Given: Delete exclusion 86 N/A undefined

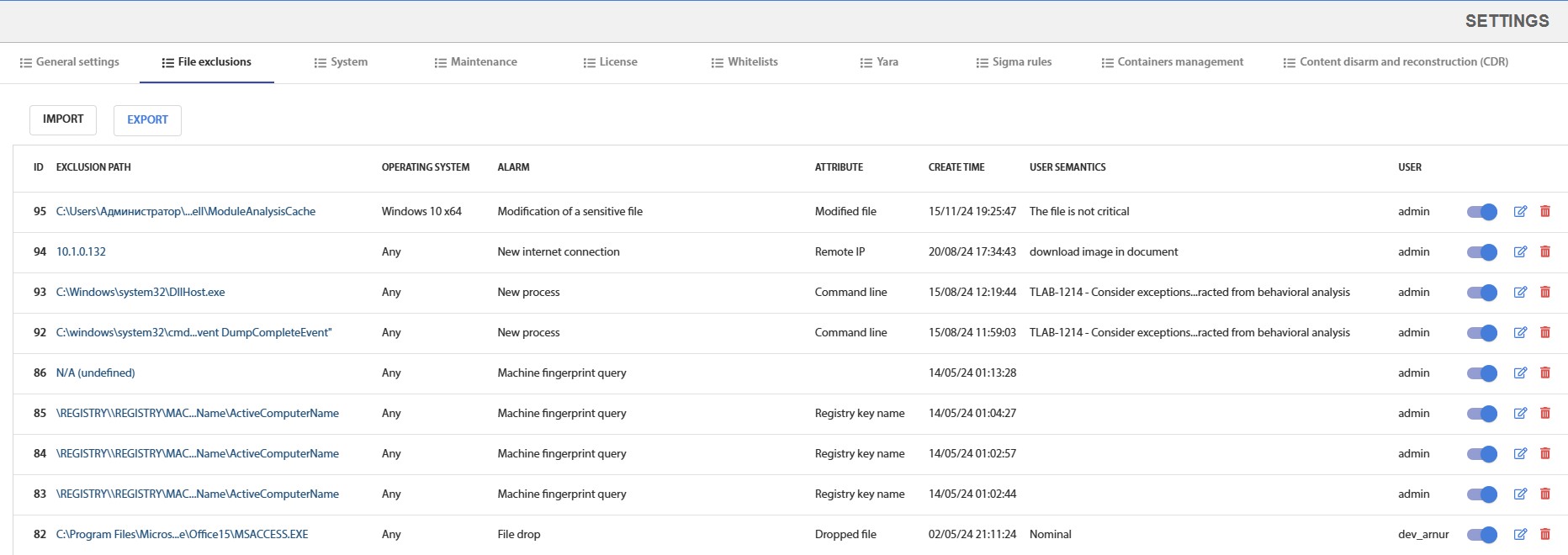Looking at the screenshot, I should coord(1545,373).
